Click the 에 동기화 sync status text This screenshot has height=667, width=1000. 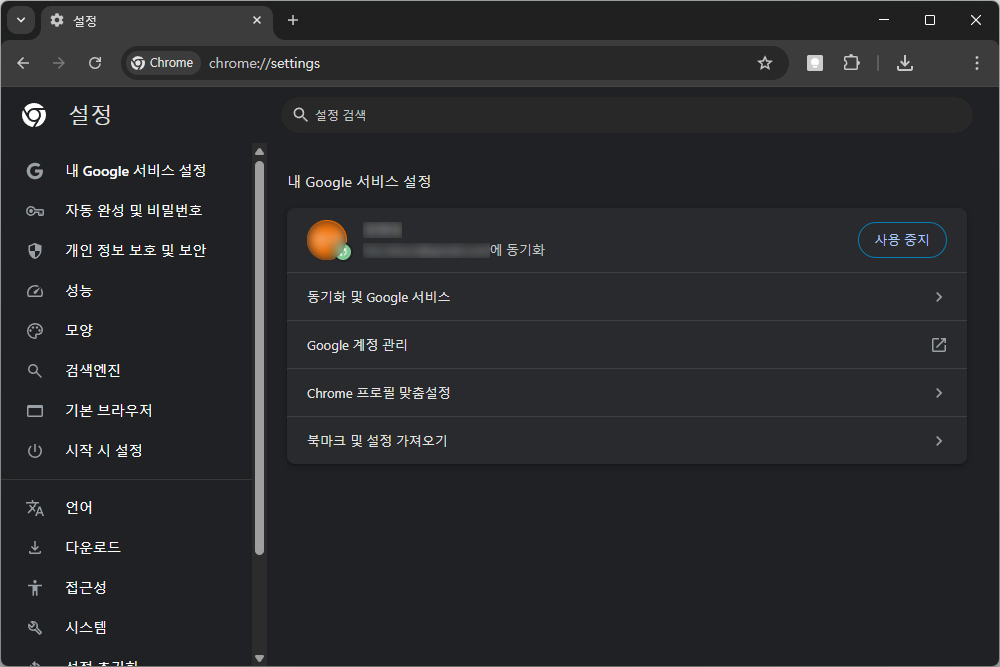[x=517, y=250]
